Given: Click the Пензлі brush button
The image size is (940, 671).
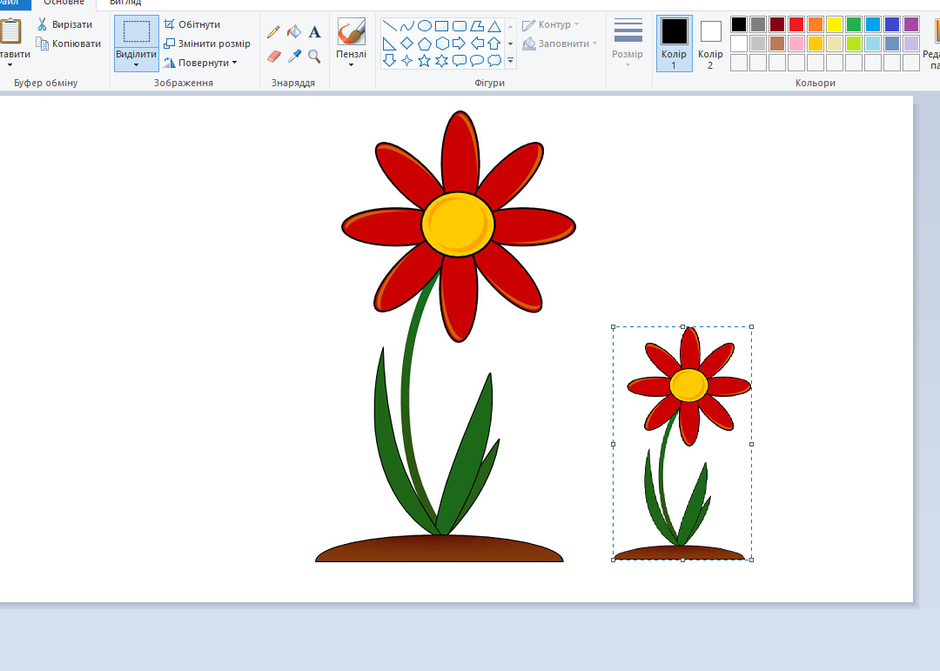Looking at the screenshot, I should 351,31.
